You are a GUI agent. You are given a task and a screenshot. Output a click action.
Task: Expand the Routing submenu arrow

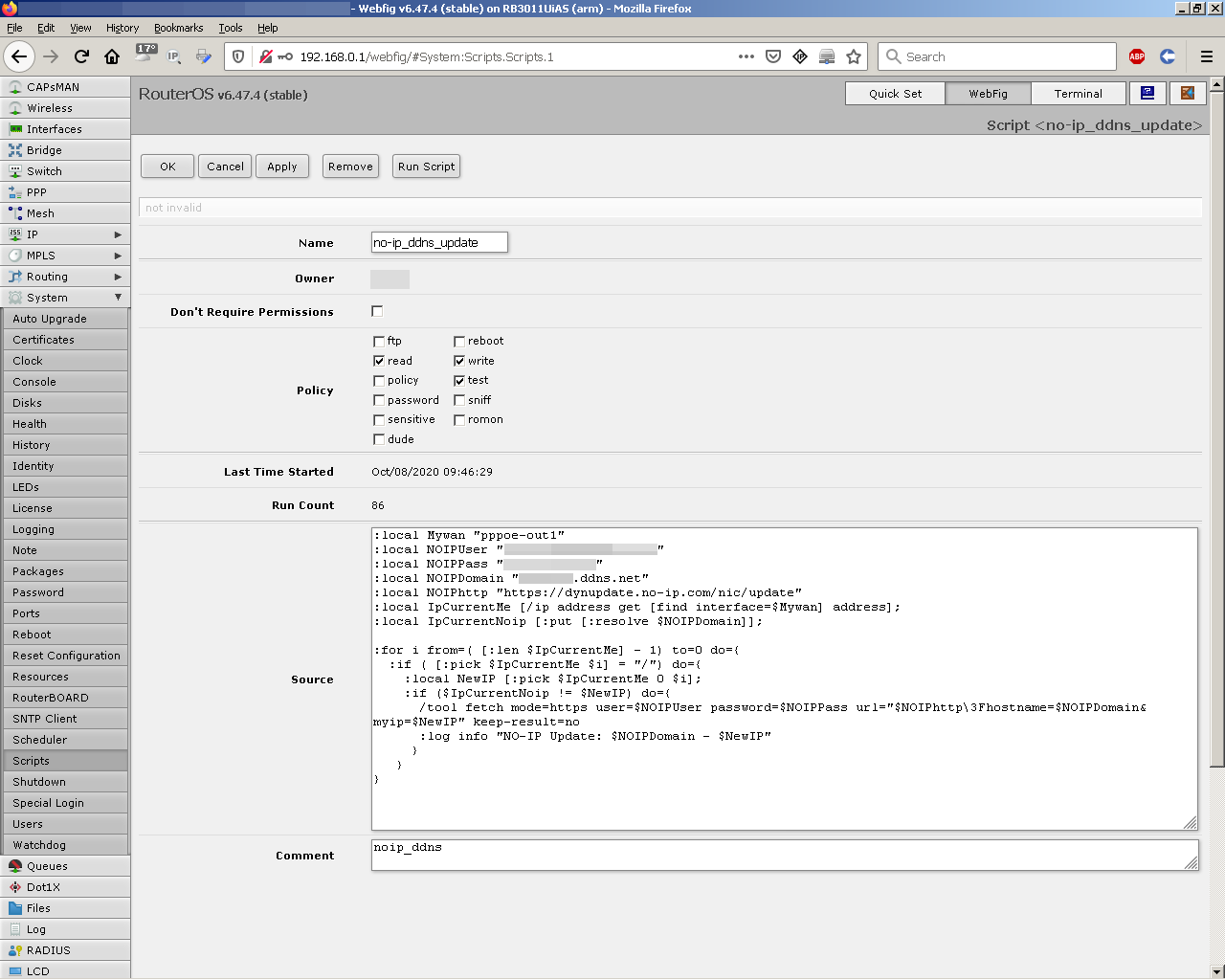118,277
